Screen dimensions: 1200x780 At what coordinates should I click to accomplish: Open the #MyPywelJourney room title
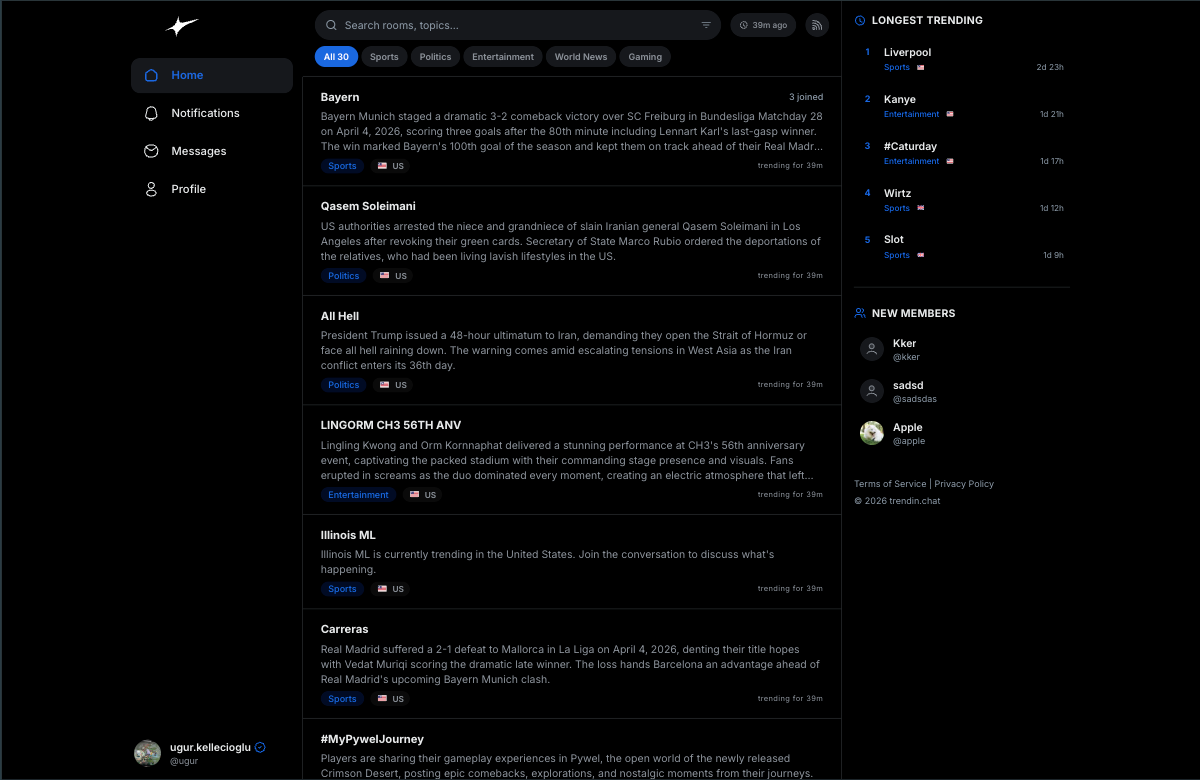click(x=372, y=739)
